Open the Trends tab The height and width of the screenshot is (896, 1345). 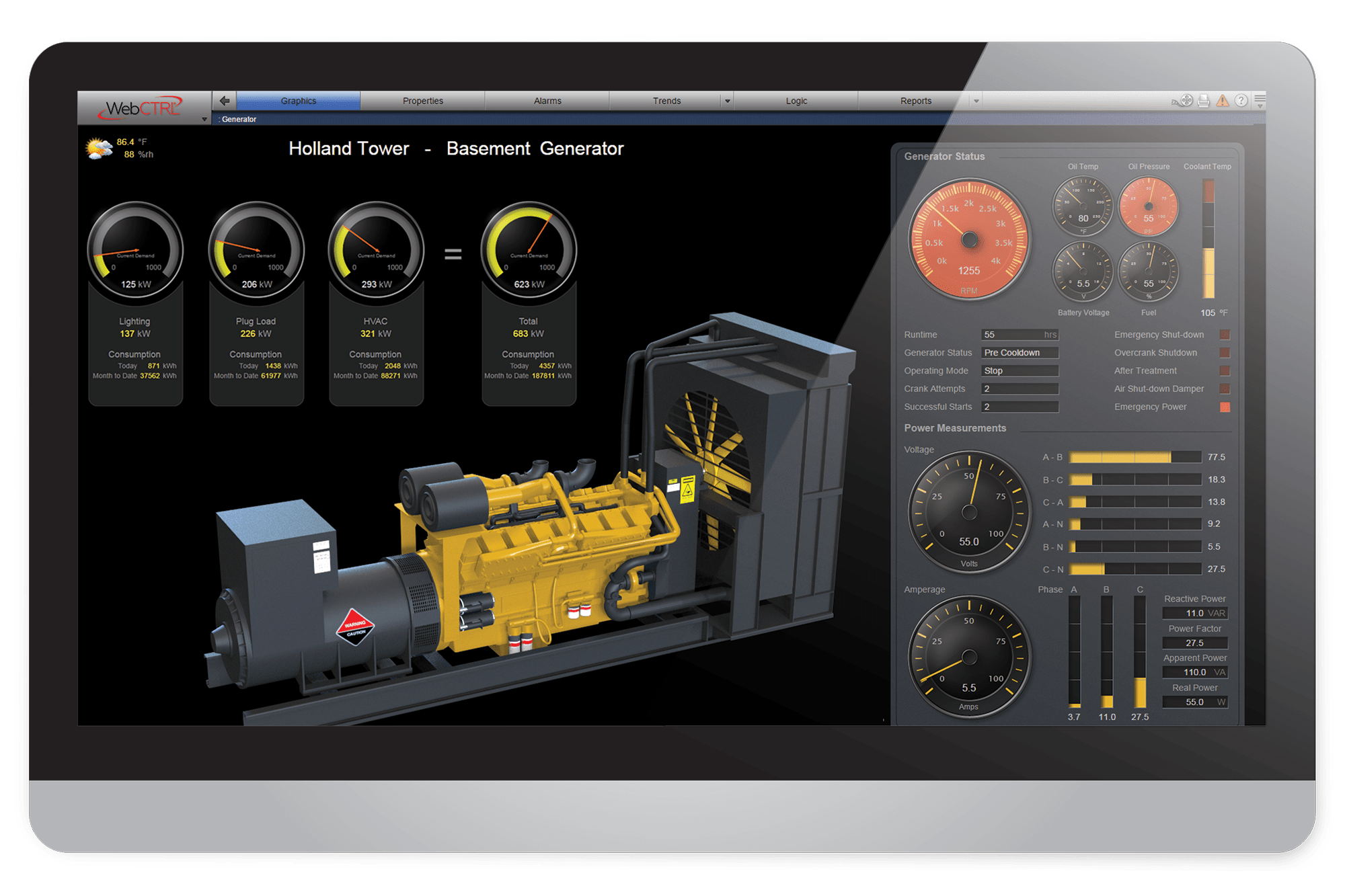(666, 101)
